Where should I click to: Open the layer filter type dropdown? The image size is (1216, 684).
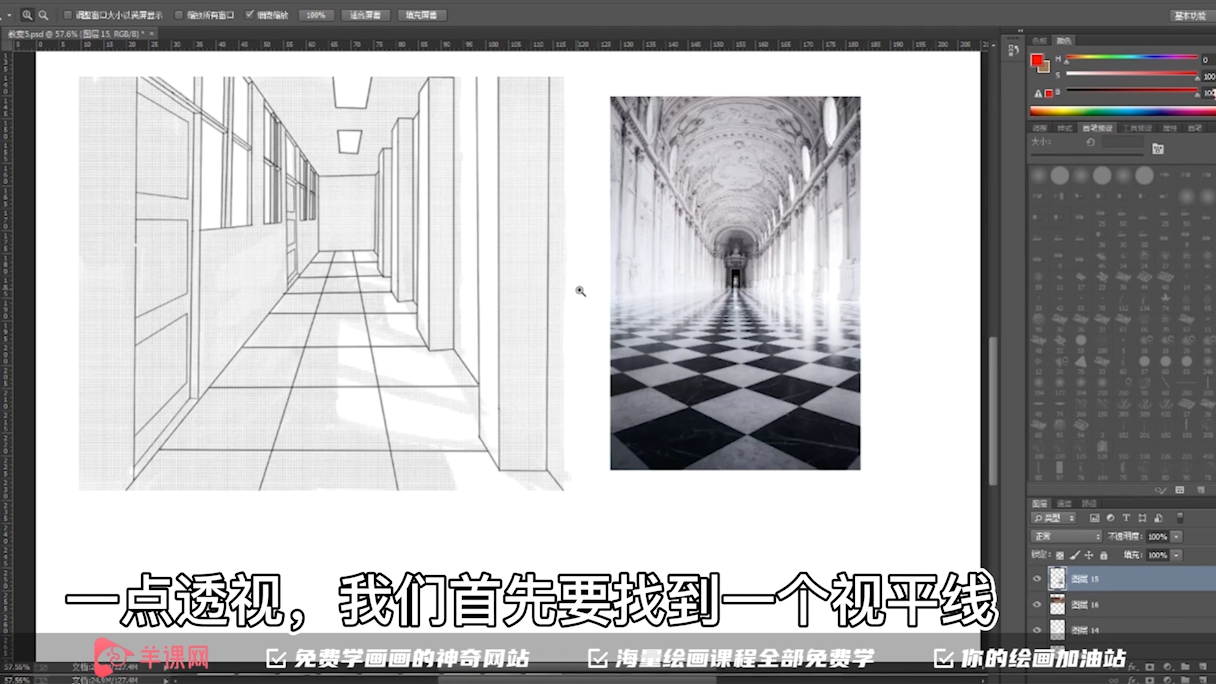pyautogui.click(x=1054, y=518)
